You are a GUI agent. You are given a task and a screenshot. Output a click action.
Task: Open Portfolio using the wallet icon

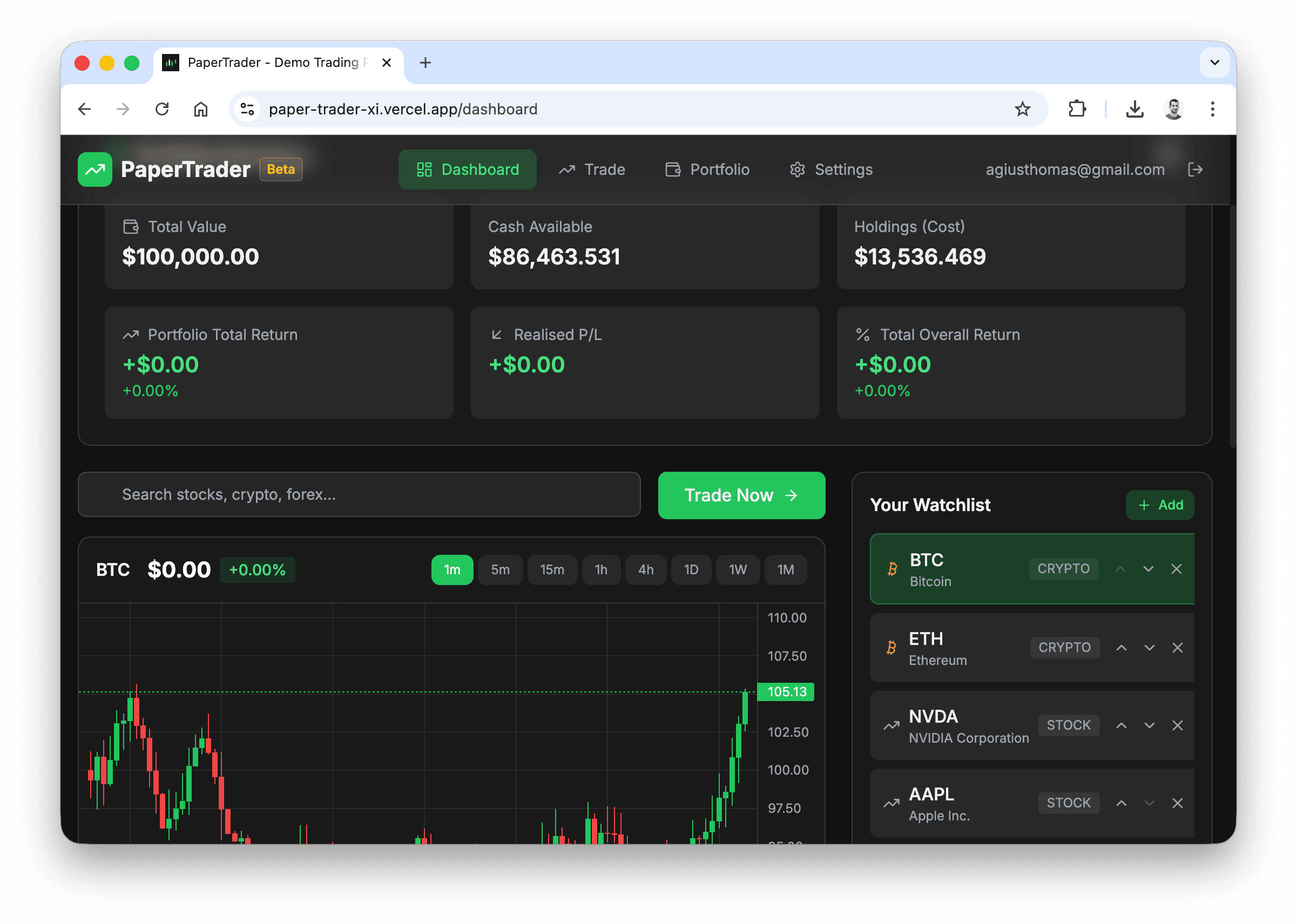pos(673,169)
